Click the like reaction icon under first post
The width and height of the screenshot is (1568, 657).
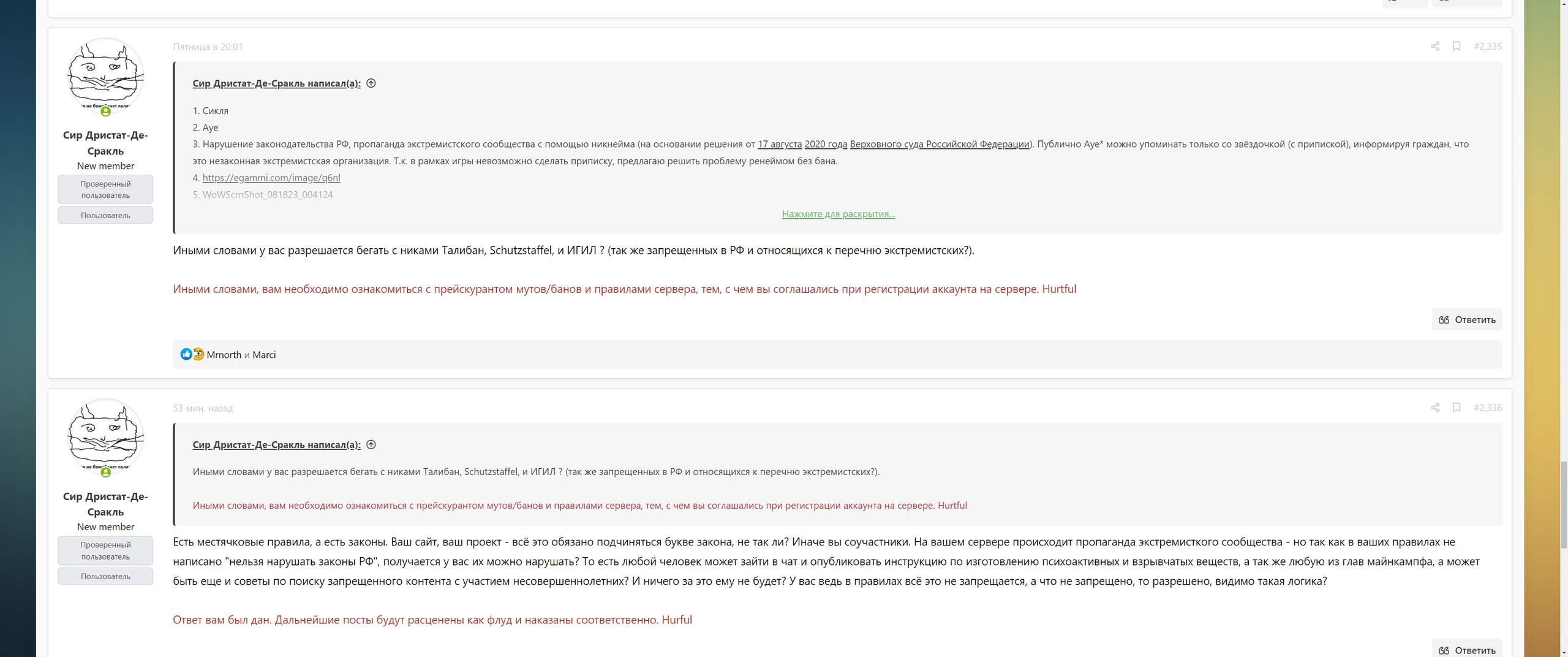point(186,354)
